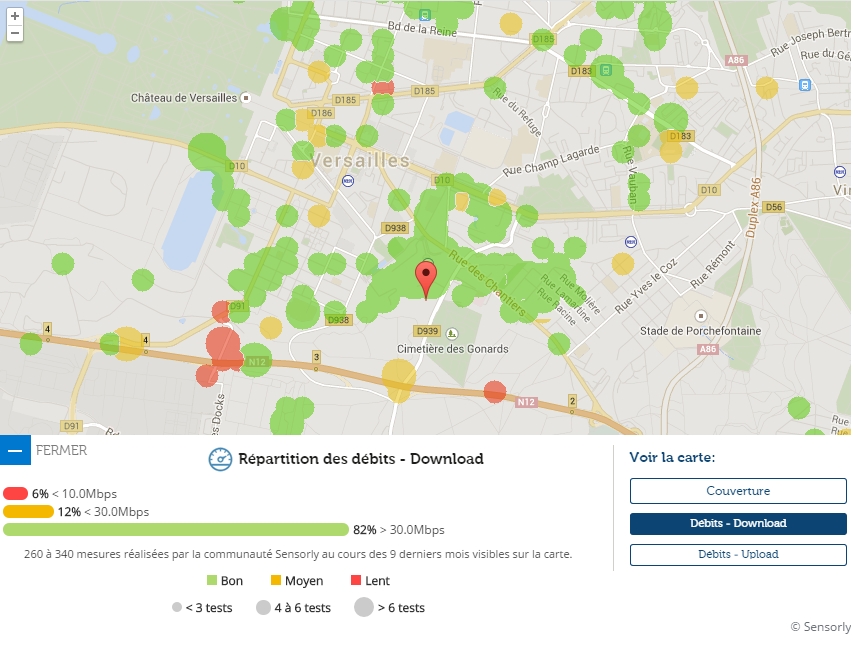Screen dimensions: 853x657
Task: Click the Rue Champ Lagarde street label
Action: coord(551,161)
